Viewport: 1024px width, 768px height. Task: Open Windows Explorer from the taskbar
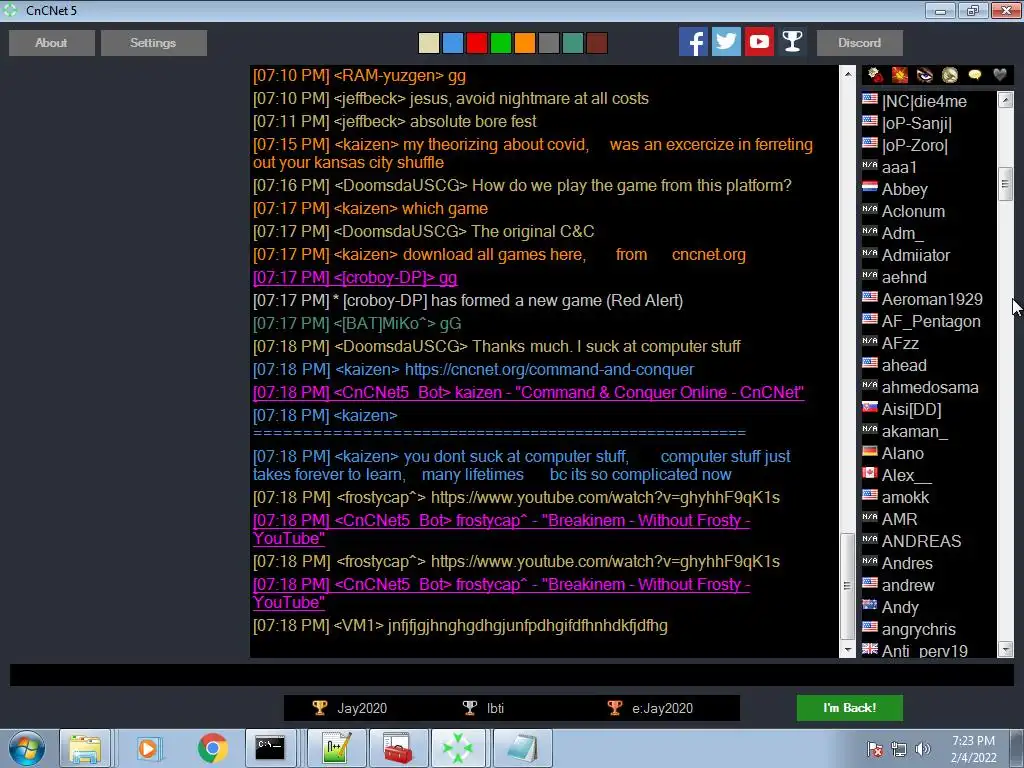(x=85, y=748)
